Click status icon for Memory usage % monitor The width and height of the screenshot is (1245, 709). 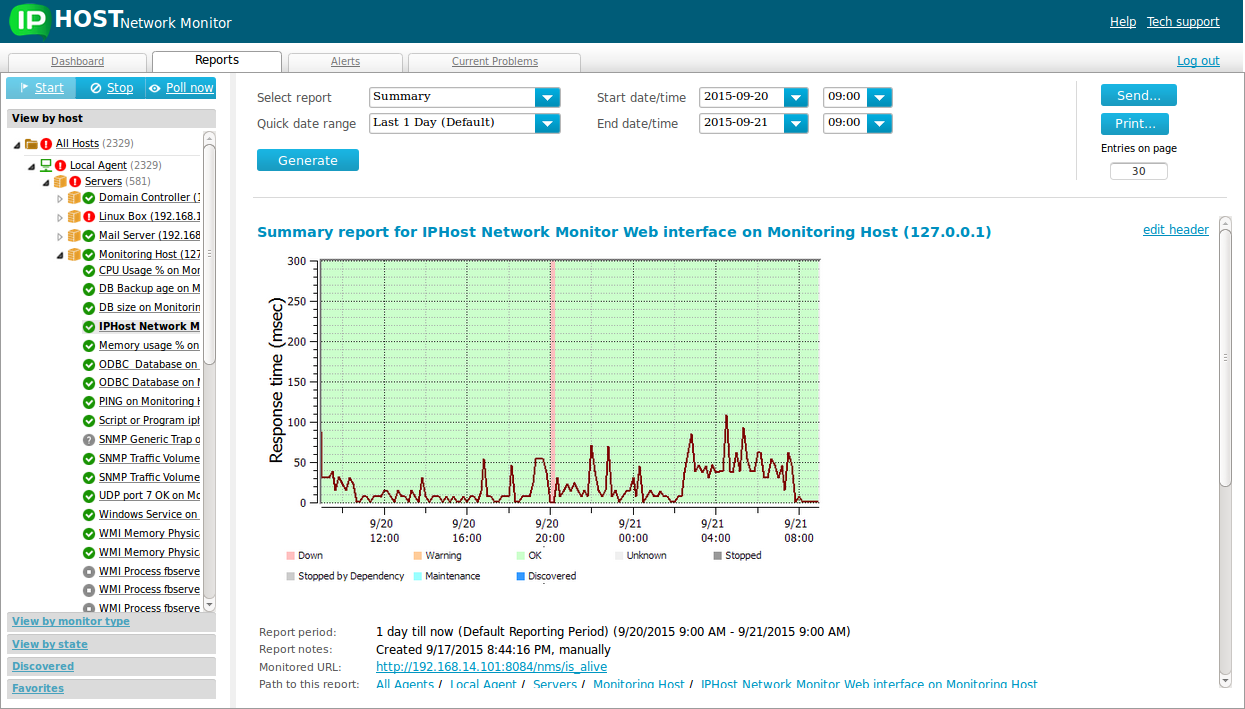pos(89,346)
